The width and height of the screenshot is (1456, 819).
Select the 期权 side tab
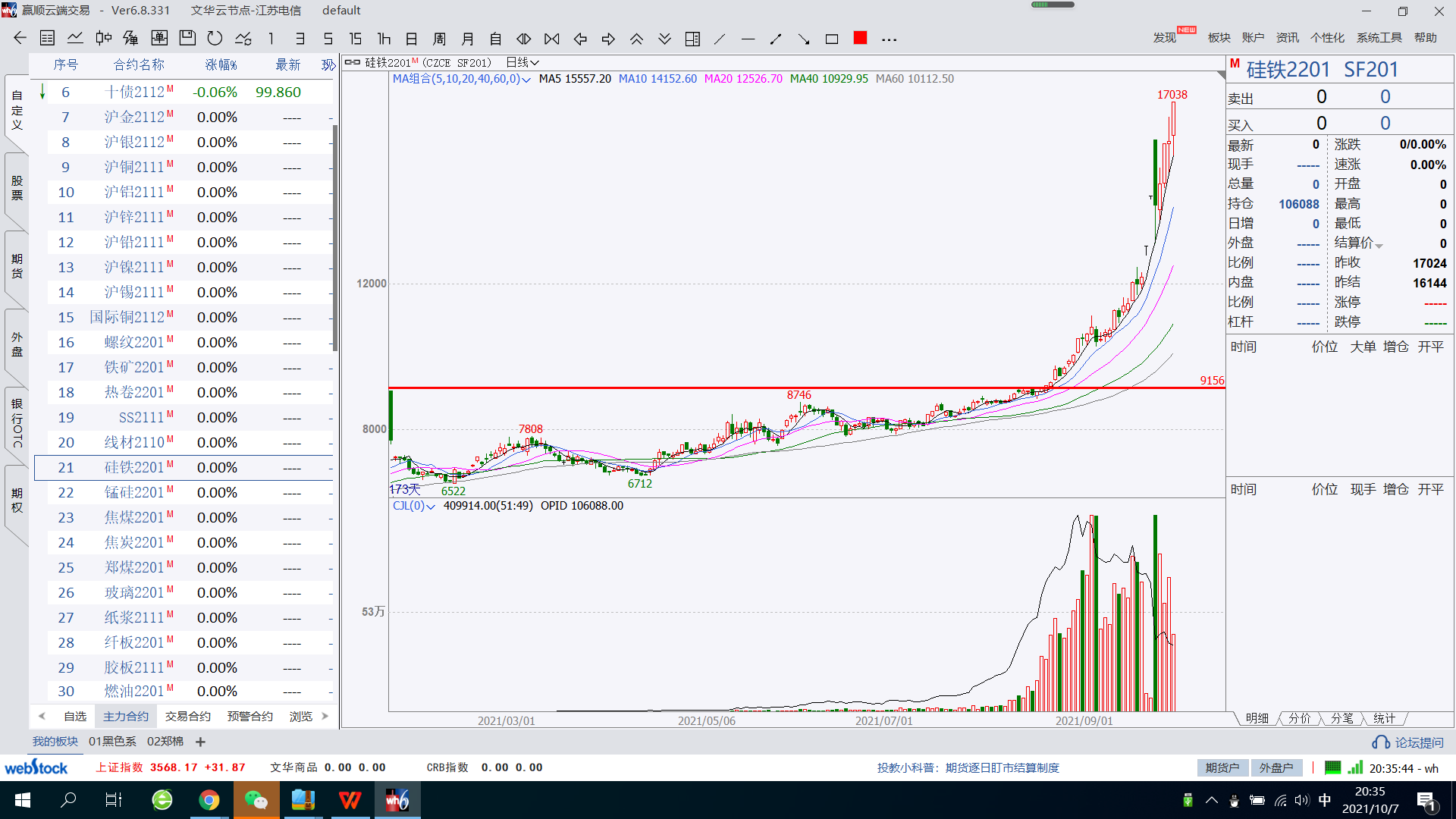coord(17,500)
